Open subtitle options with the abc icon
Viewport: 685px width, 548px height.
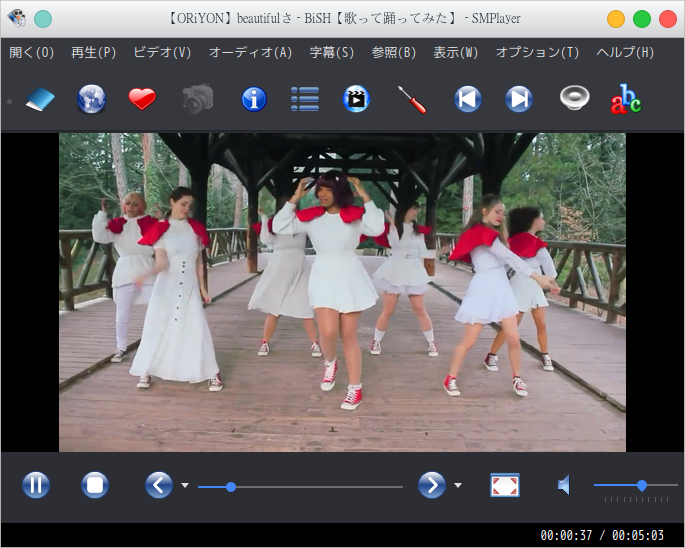pos(626,99)
